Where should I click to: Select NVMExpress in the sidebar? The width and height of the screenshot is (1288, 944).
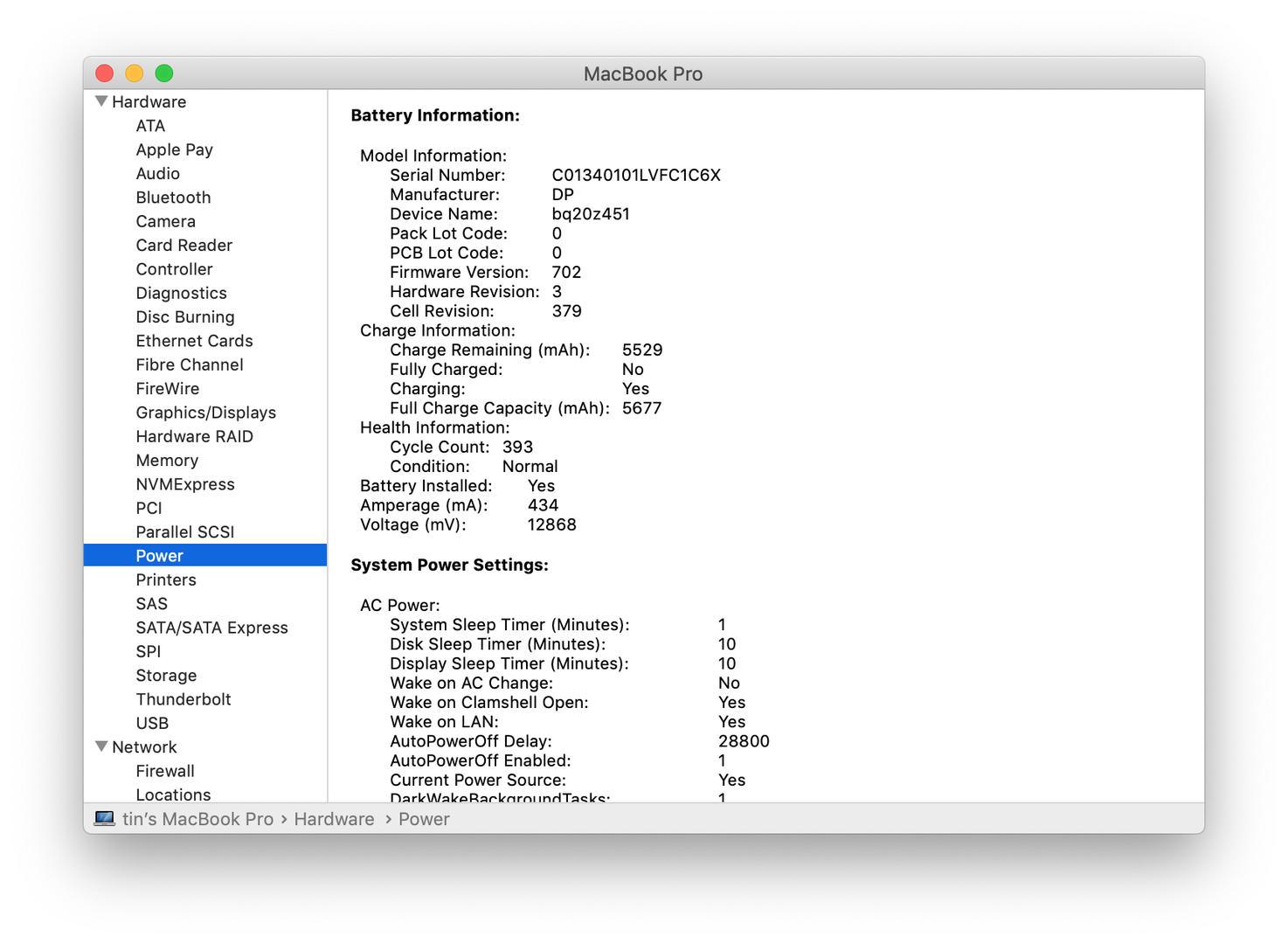pos(184,484)
